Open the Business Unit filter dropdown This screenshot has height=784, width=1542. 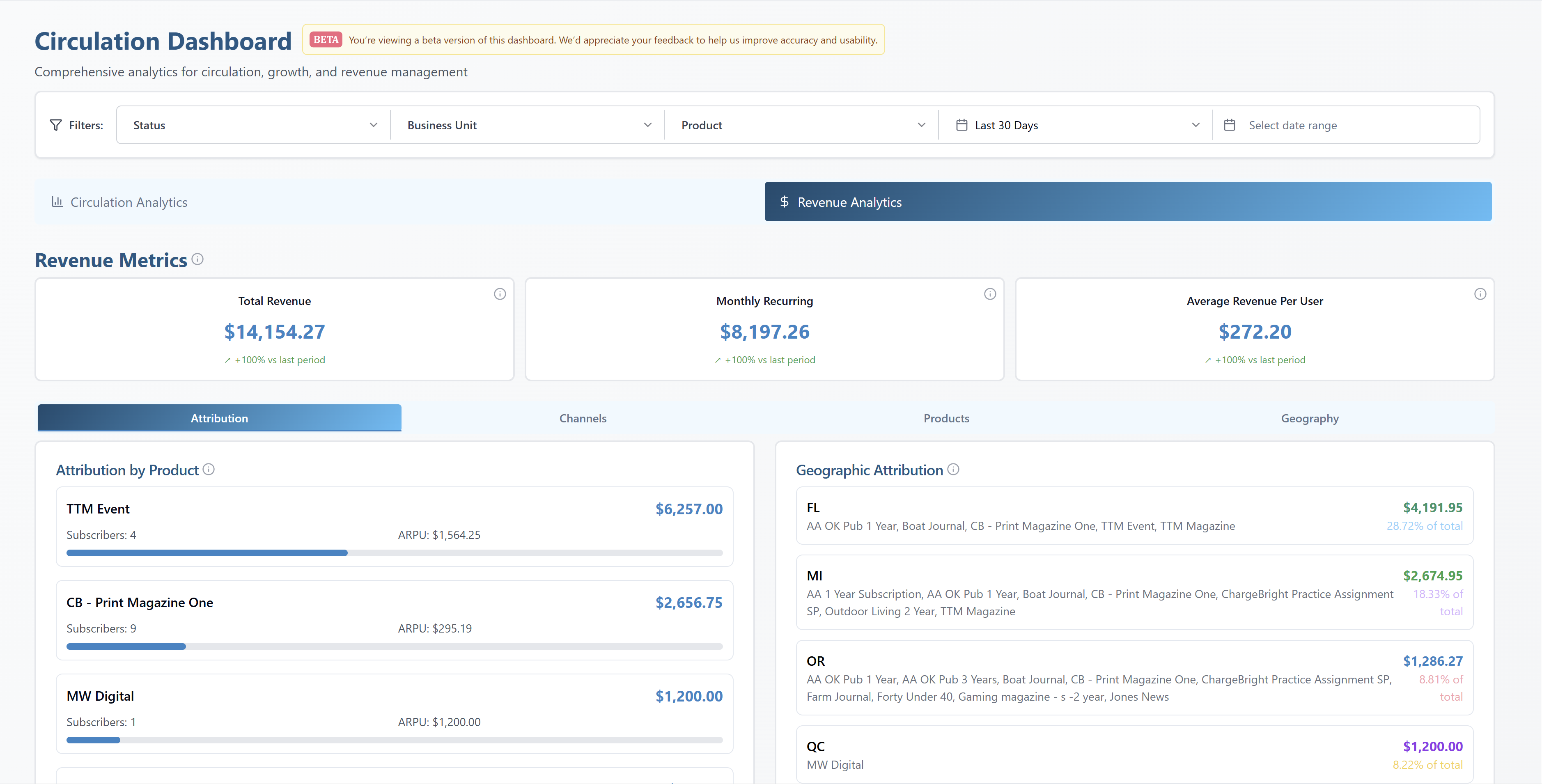click(x=528, y=125)
